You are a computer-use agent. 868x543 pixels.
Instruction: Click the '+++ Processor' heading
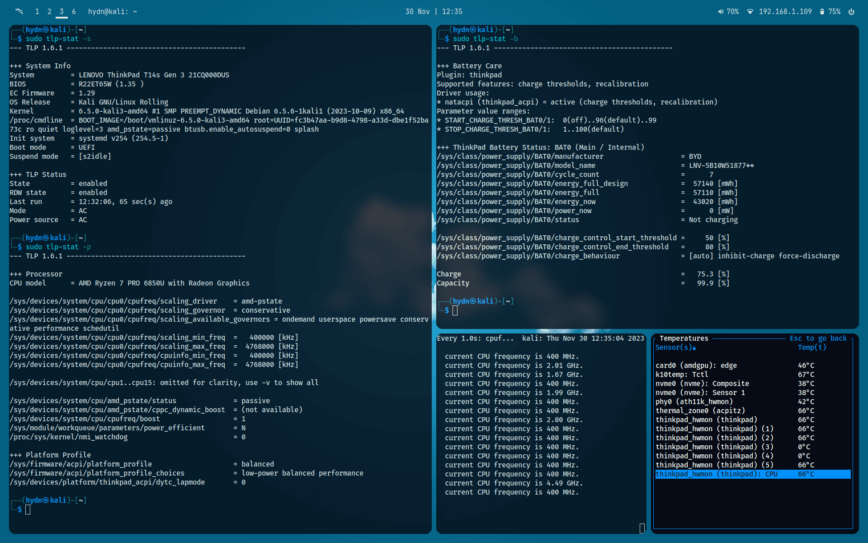click(x=36, y=274)
